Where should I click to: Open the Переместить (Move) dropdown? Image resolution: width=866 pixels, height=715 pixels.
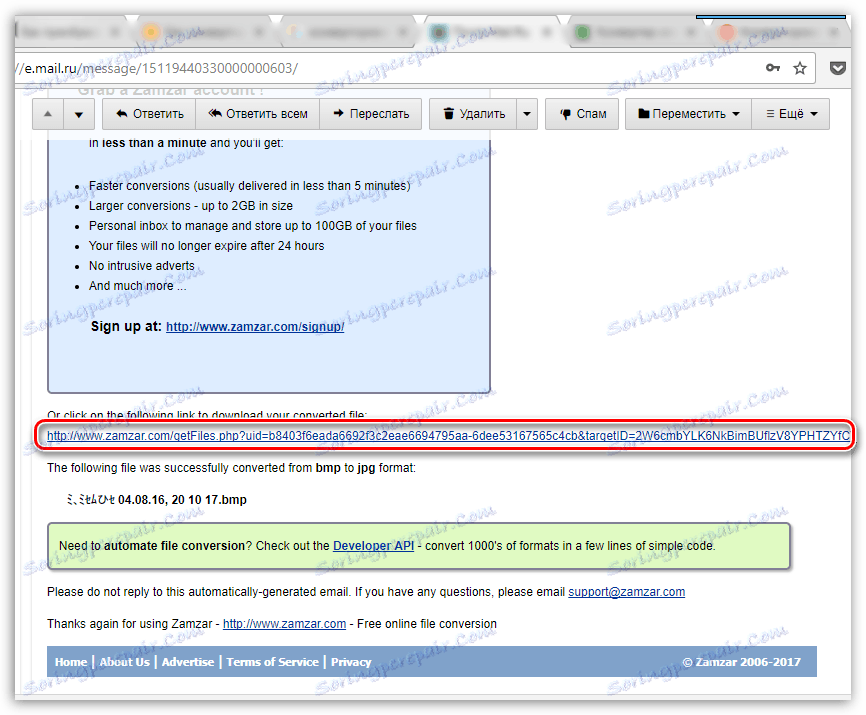688,114
